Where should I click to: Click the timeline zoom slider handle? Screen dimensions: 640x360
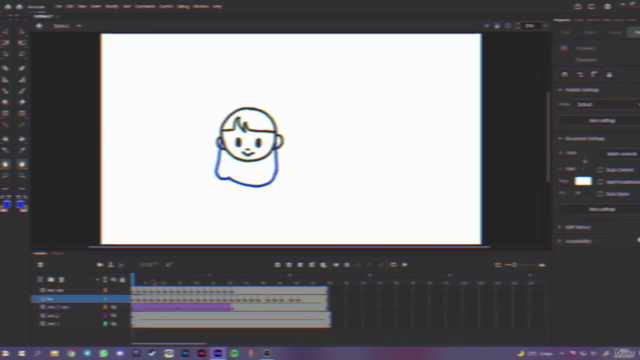tap(515, 265)
